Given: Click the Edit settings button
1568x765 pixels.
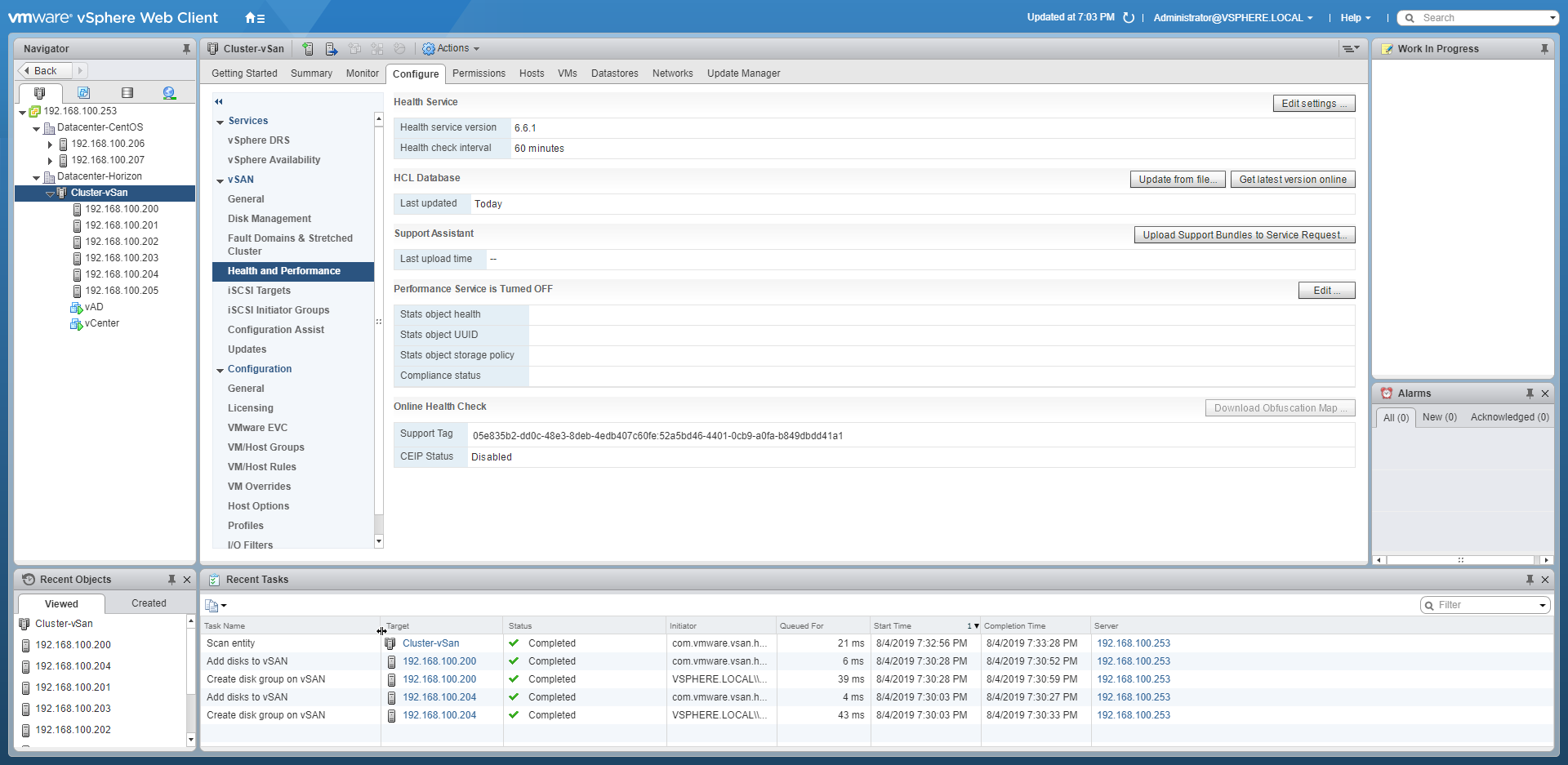Looking at the screenshot, I should click(1313, 104).
